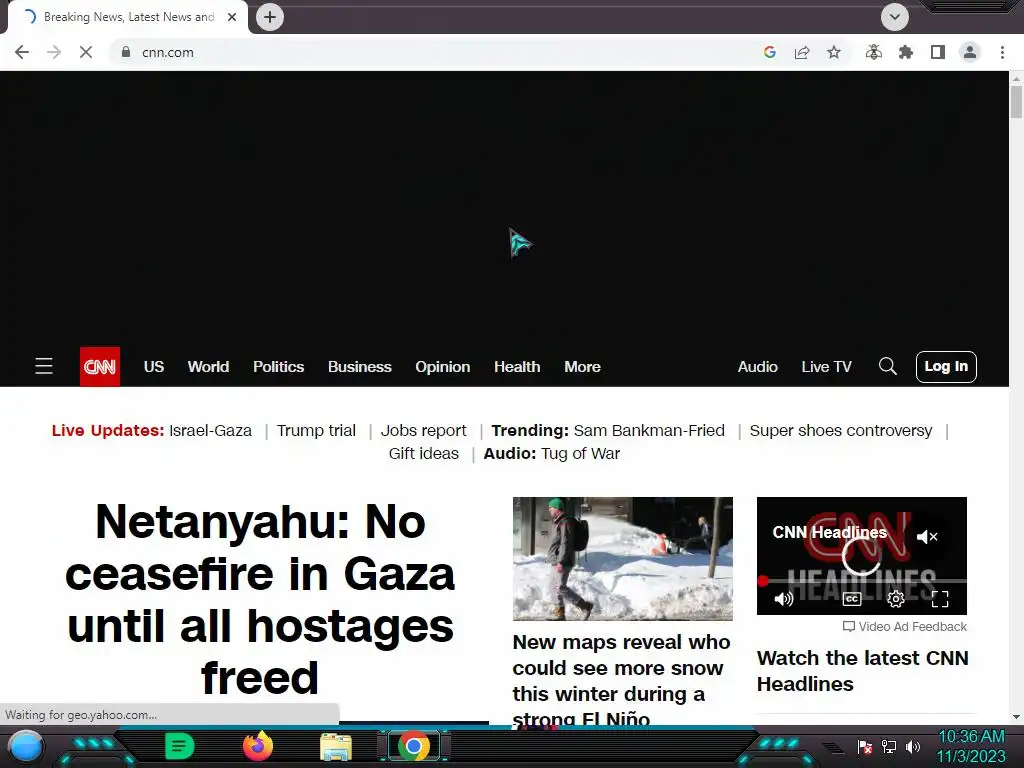Click the snowy street photo thumbnail

[x=622, y=558]
